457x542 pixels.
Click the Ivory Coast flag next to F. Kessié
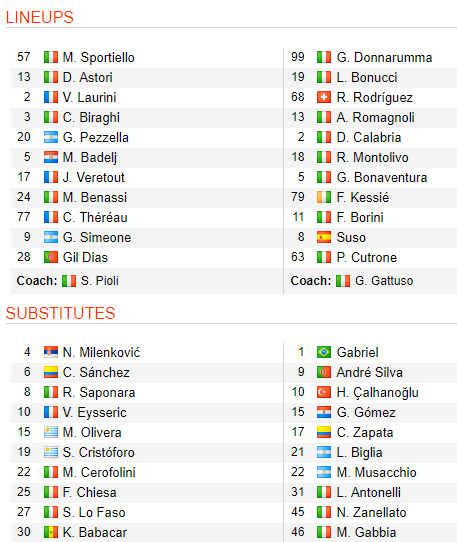pos(324,197)
